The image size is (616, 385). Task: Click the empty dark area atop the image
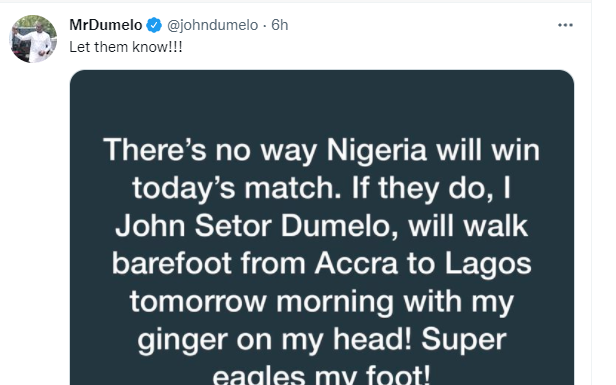click(x=322, y=102)
